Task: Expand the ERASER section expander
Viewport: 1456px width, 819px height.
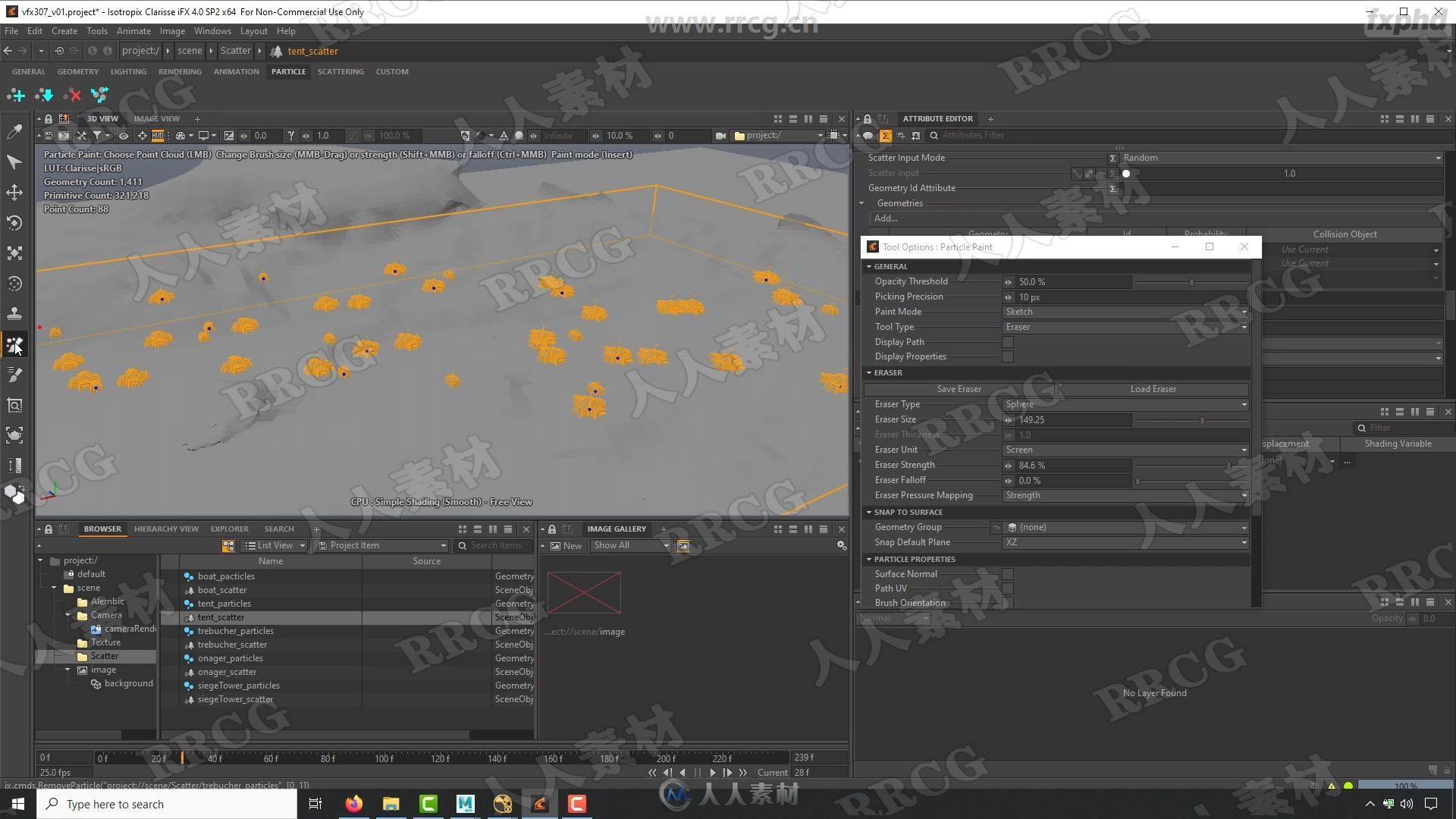Action: click(x=869, y=371)
